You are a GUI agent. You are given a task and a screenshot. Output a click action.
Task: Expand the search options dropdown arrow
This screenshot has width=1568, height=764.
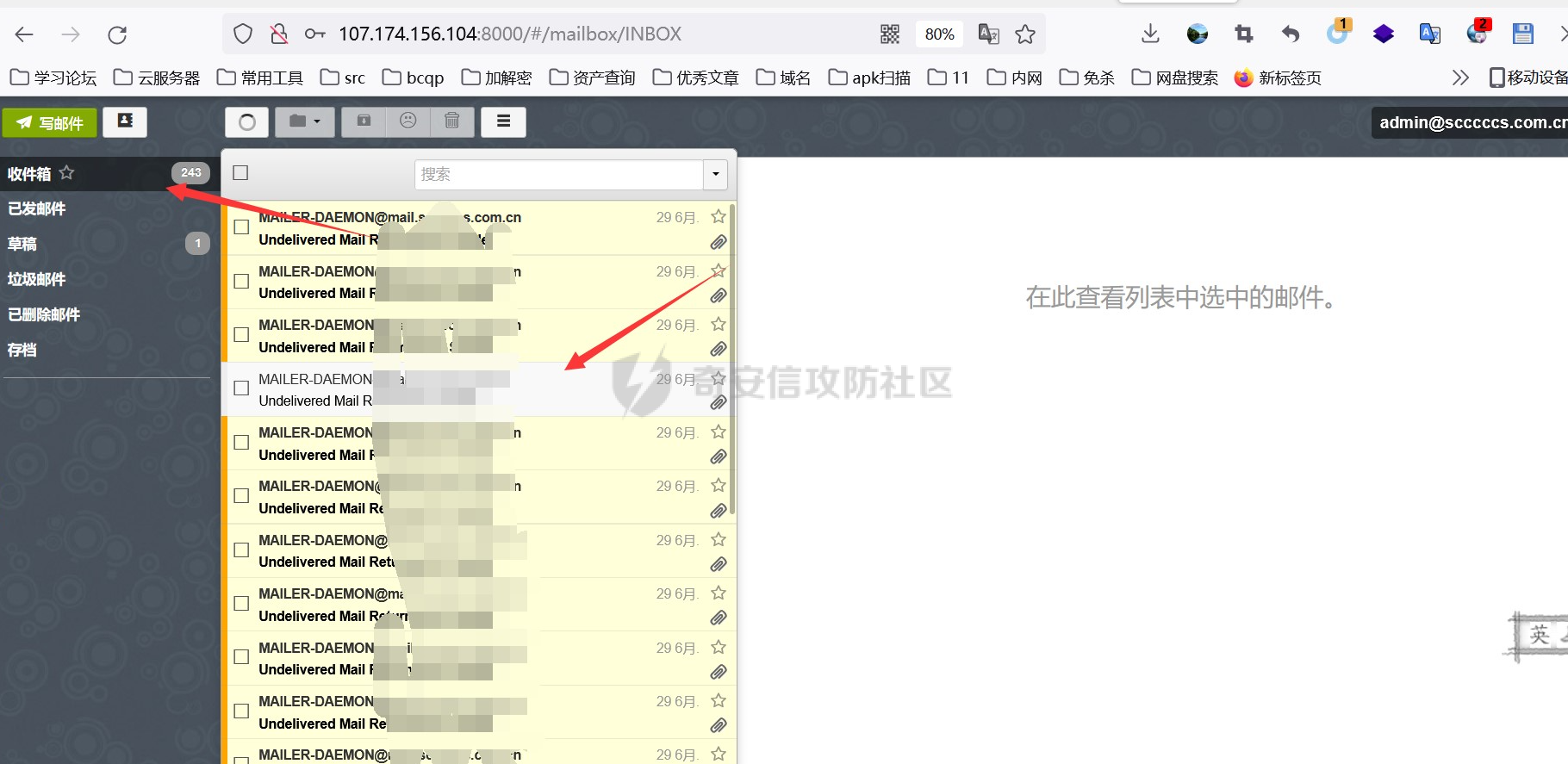[x=715, y=174]
